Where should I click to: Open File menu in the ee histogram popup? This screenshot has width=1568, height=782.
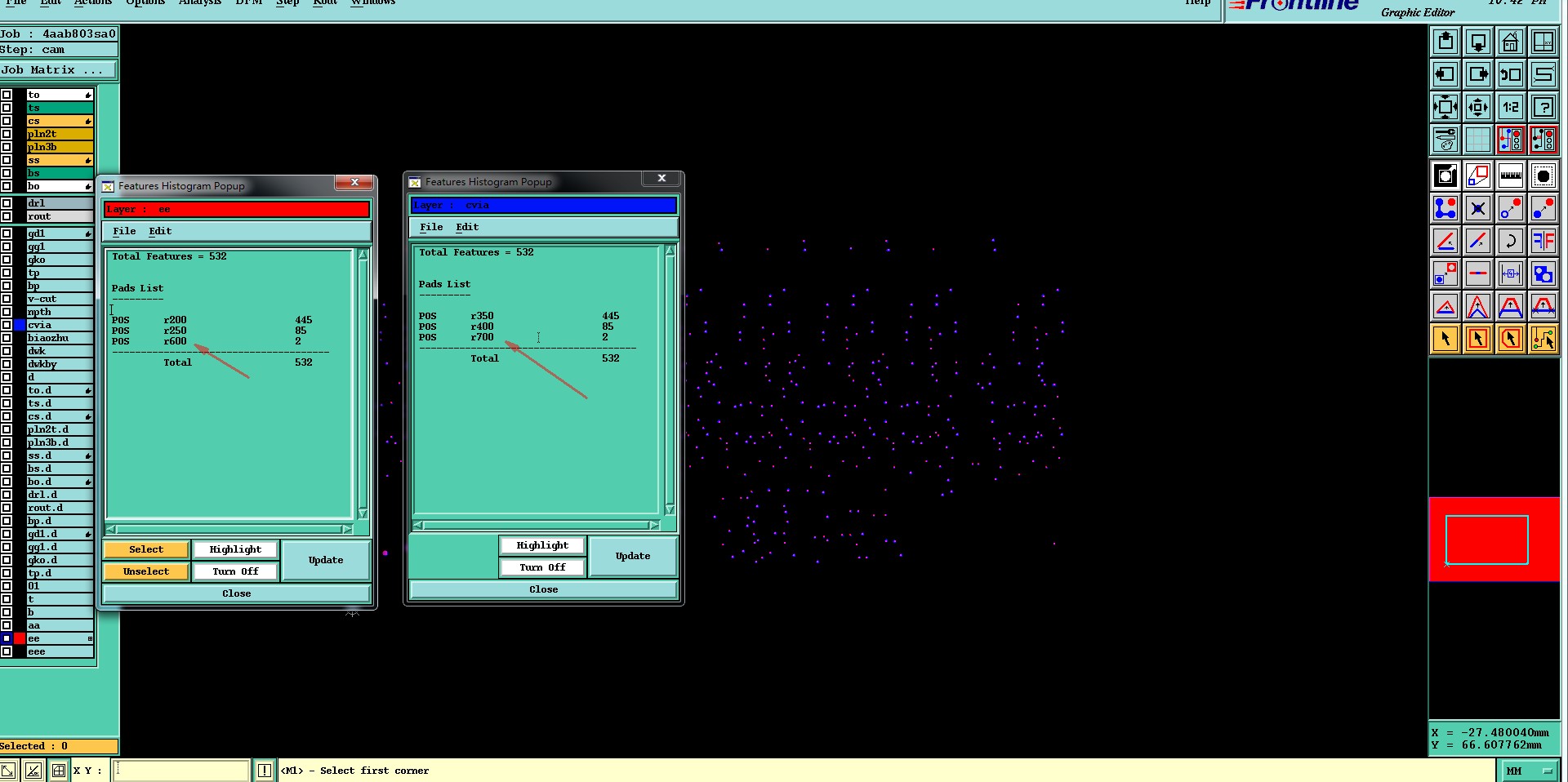(124, 231)
